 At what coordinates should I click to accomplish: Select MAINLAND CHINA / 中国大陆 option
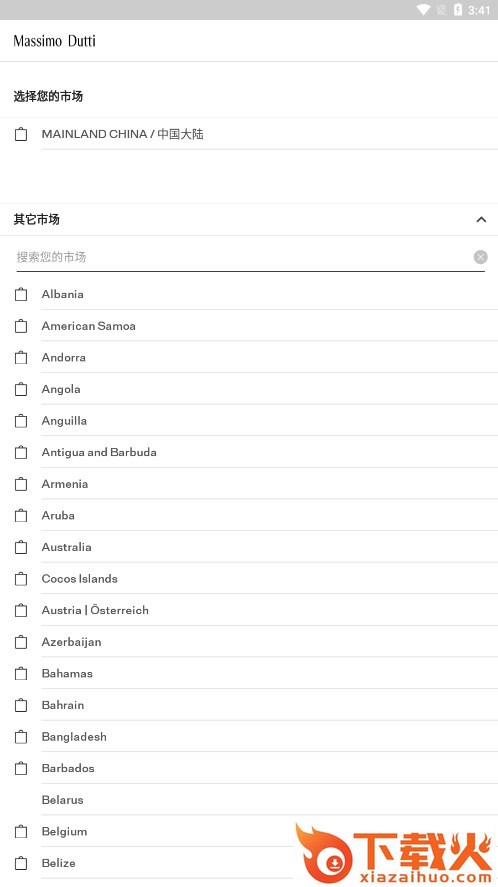(249, 134)
